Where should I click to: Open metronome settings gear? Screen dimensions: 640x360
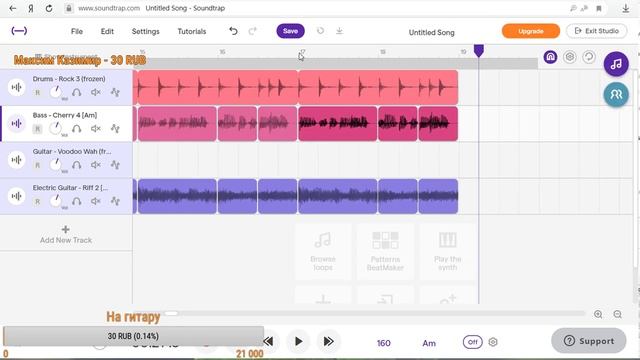point(493,342)
